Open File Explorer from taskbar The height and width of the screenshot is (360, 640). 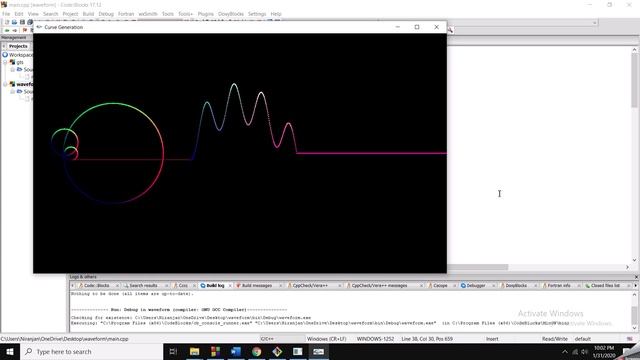click(x=194, y=351)
